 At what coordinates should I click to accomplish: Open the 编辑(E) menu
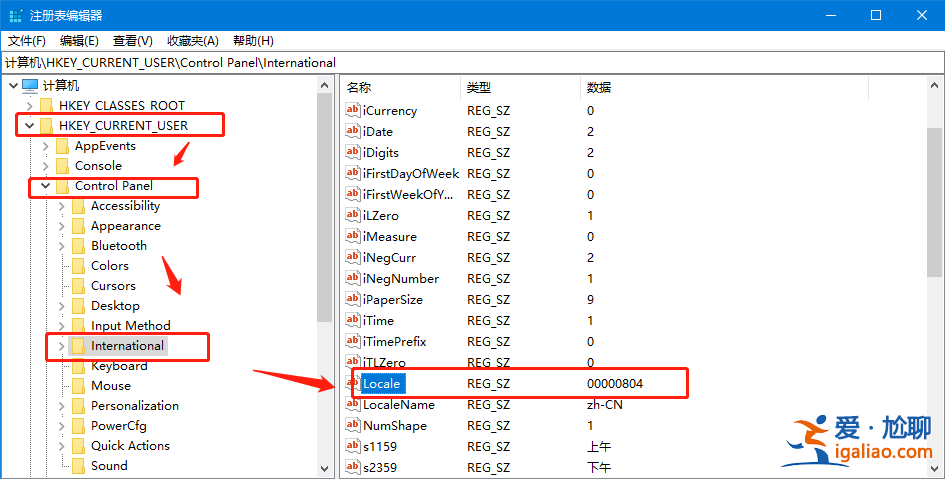(79, 41)
